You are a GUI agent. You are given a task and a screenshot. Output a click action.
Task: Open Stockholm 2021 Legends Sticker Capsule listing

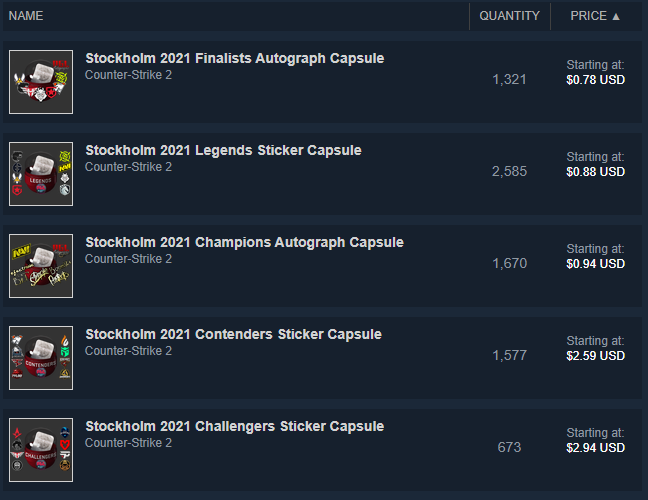(223, 150)
